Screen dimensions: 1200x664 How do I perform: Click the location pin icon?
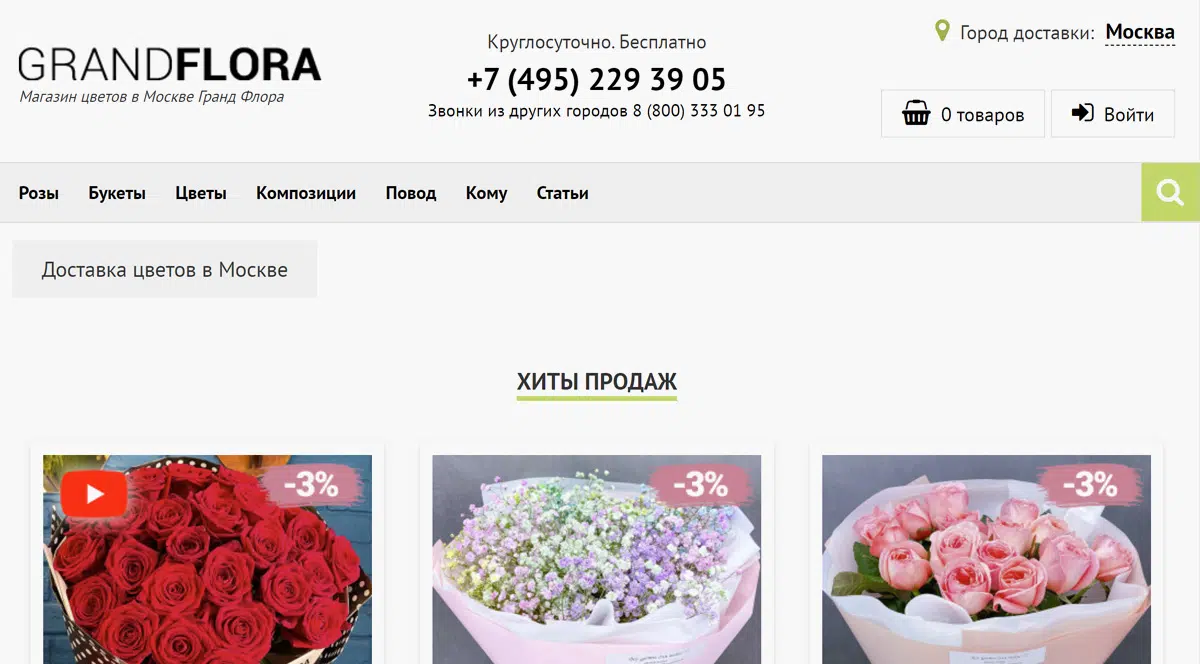pos(941,31)
